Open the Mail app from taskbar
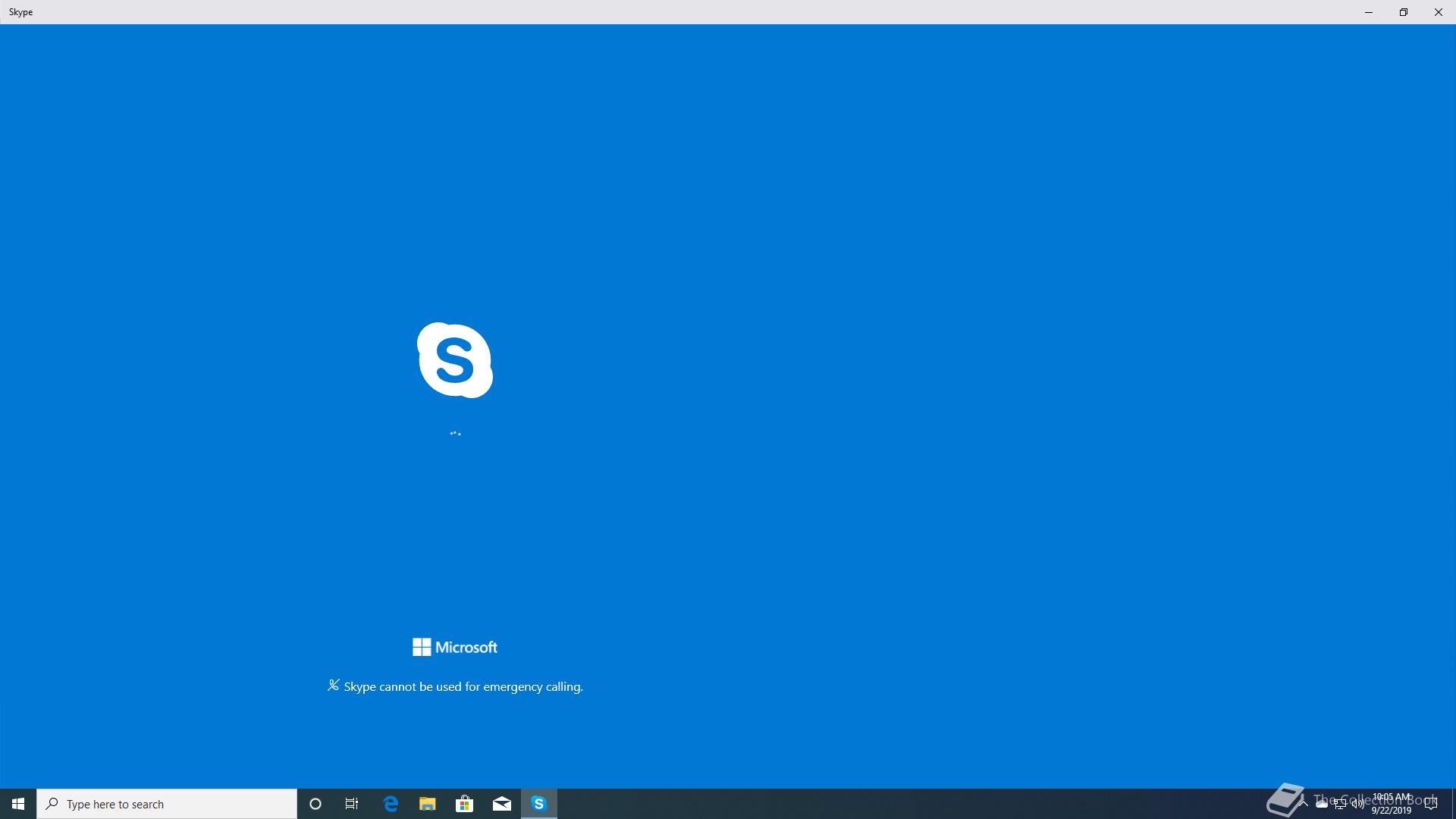1456x819 pixels. coord(501,804)
